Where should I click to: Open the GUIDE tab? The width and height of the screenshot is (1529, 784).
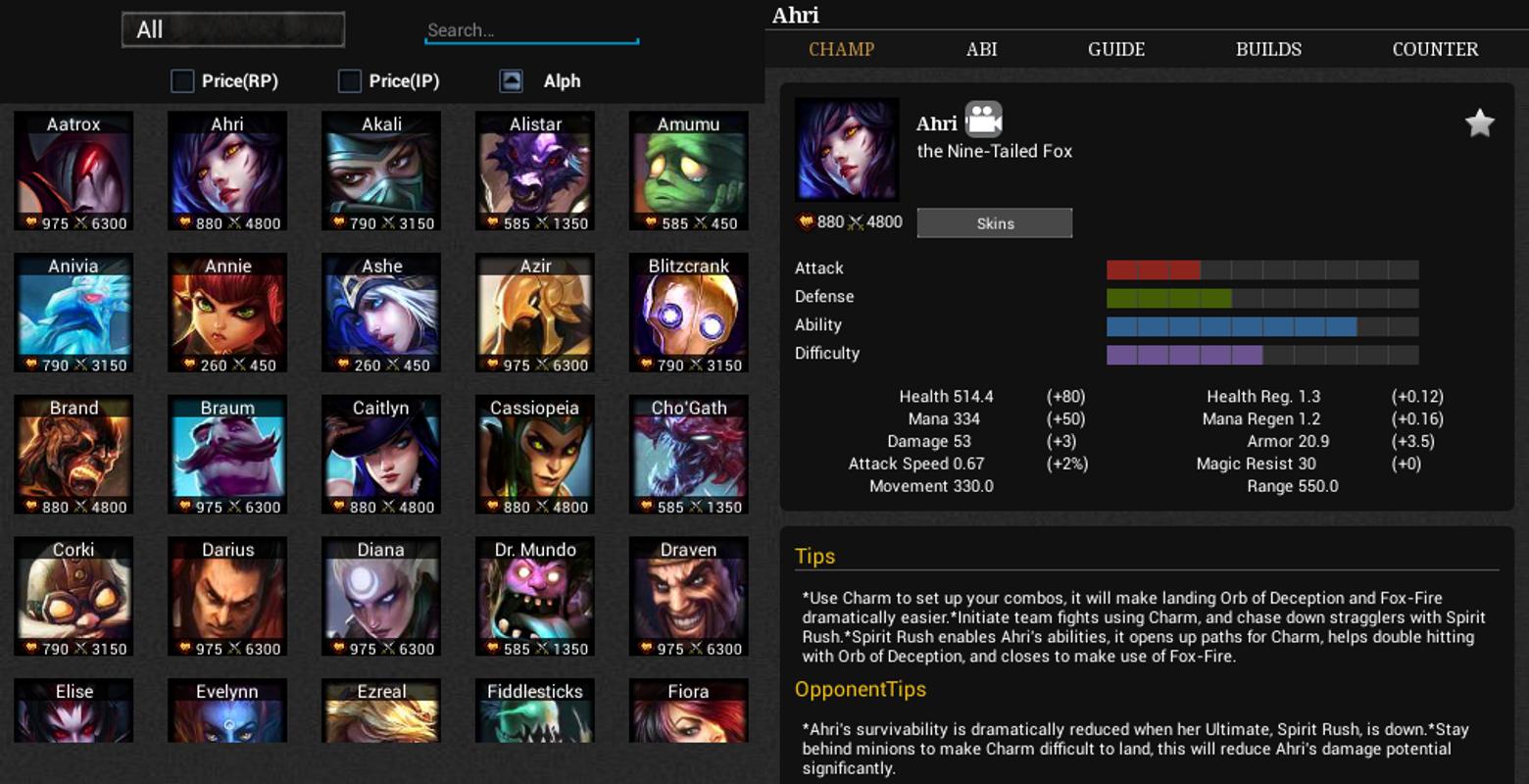point(1116,49)
